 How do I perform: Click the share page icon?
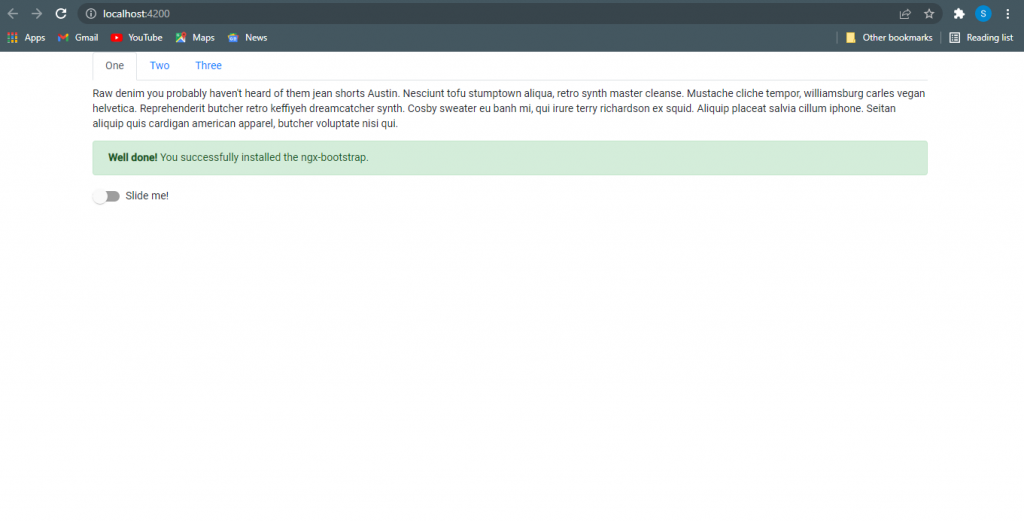[905, 14]
